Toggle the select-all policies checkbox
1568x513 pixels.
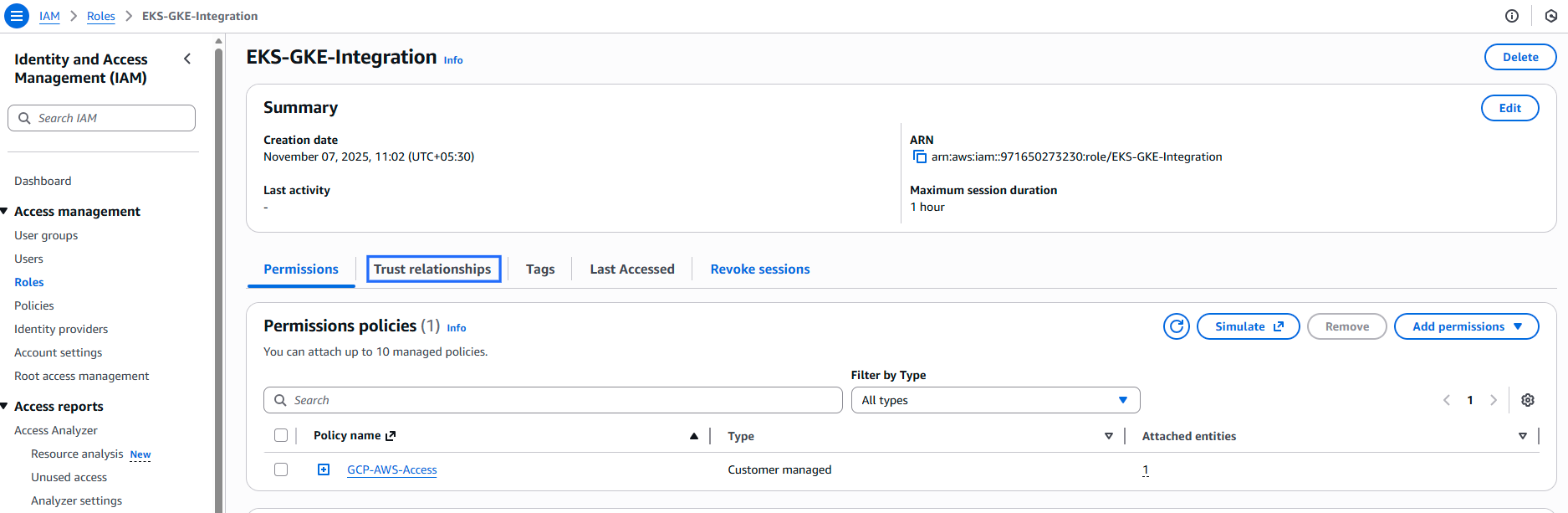click(x=281, y=435)
